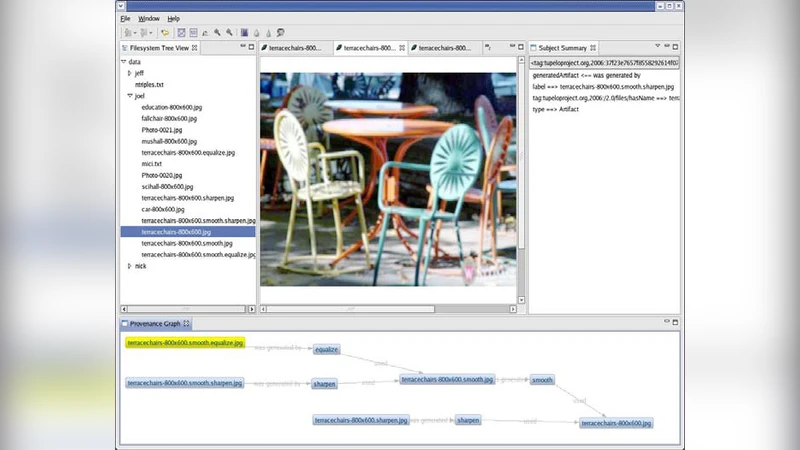The width and height of the screenshot is (800, 450).
Task: Expand the nick folder
Action: [129, 266]
